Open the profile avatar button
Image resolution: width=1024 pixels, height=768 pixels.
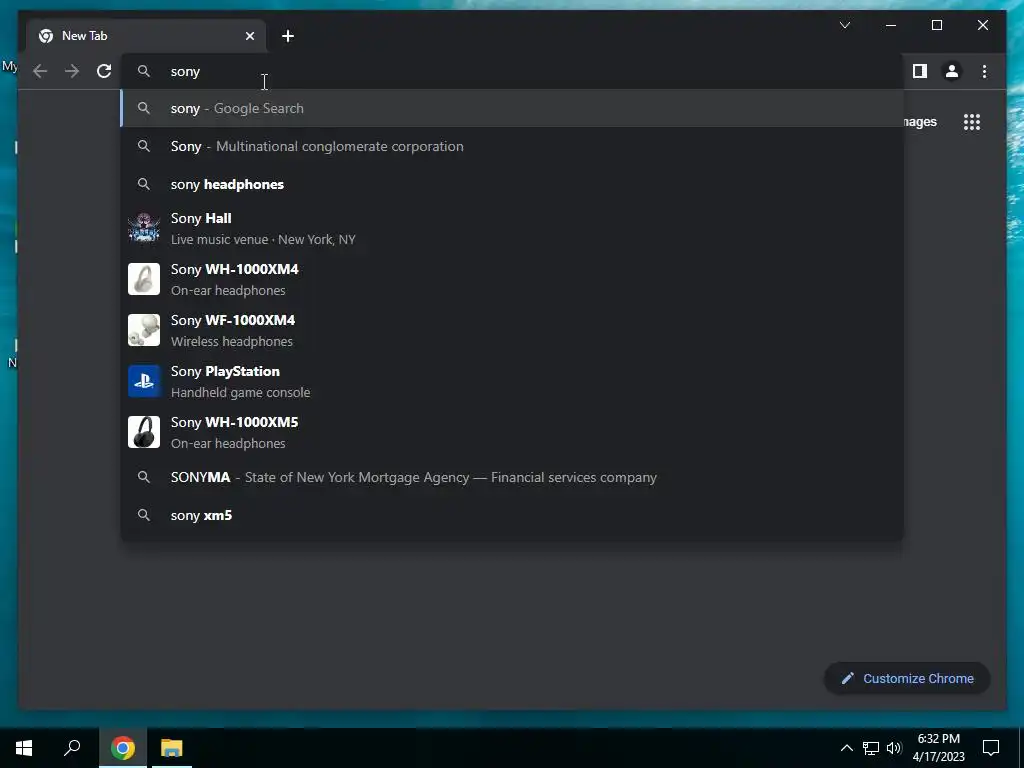pos(952,71)
